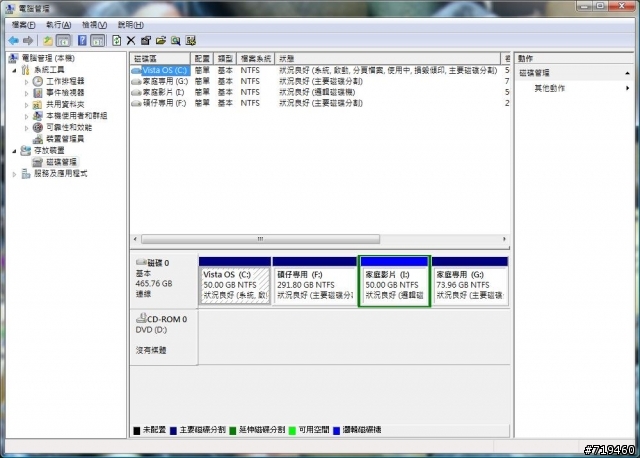The image size is (640, 458).
Task: Open the 其他動作 submenu arrow
Action: pos(627,88)
